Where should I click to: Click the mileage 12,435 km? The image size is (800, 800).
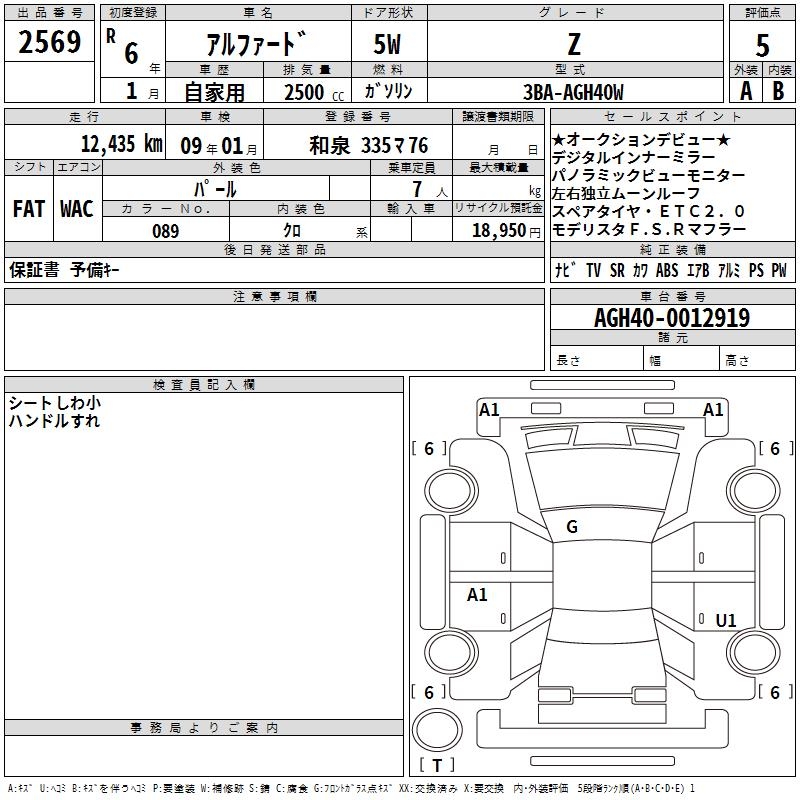pos(121,144)
